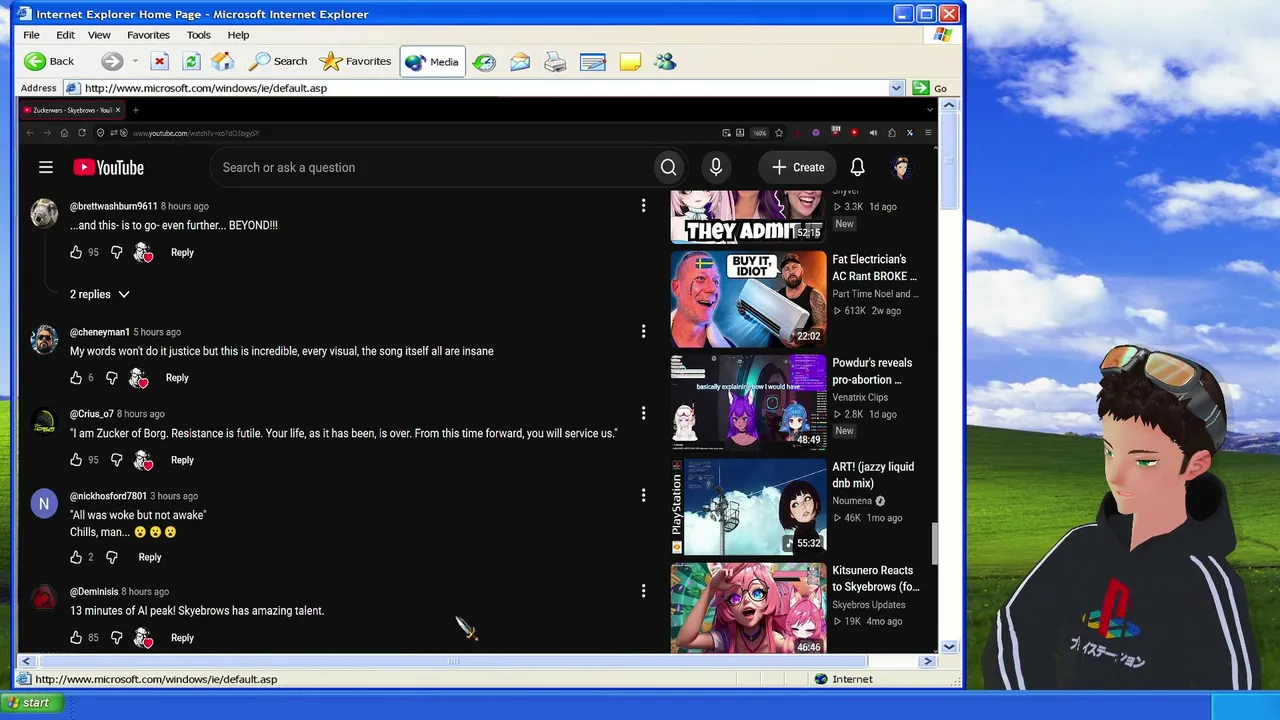Reply to @cheneyman1's comment

click(177, 378)
